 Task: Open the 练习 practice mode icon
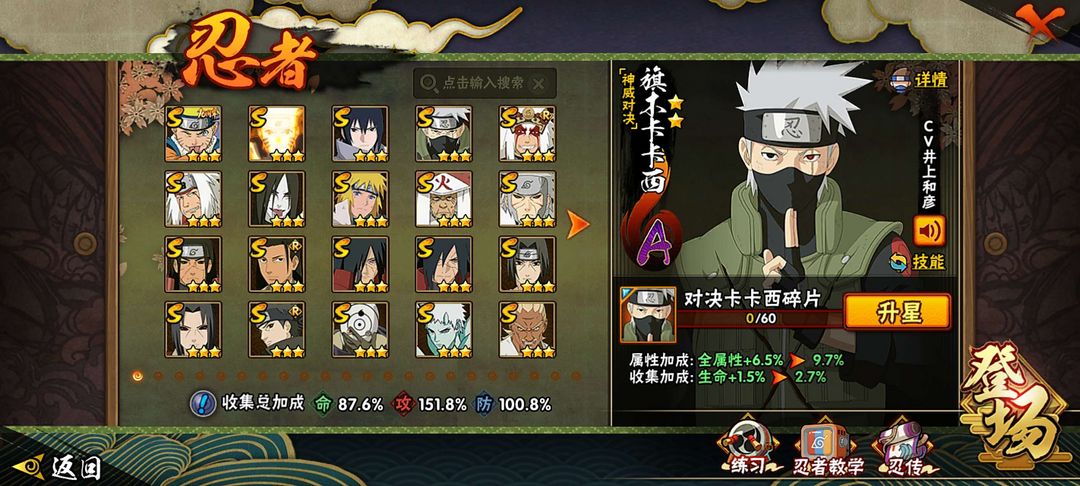pyautogui.click(x=746, y=446)
